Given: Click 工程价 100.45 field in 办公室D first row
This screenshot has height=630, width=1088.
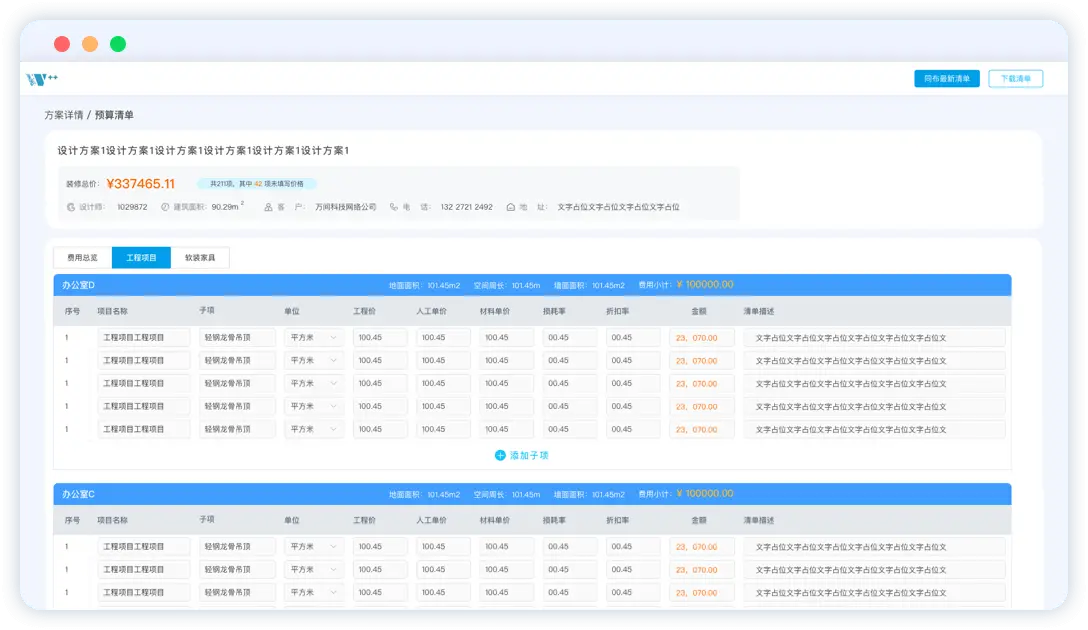Looking at the screenshot, I should pyautogui.click(x=380, y=337).
